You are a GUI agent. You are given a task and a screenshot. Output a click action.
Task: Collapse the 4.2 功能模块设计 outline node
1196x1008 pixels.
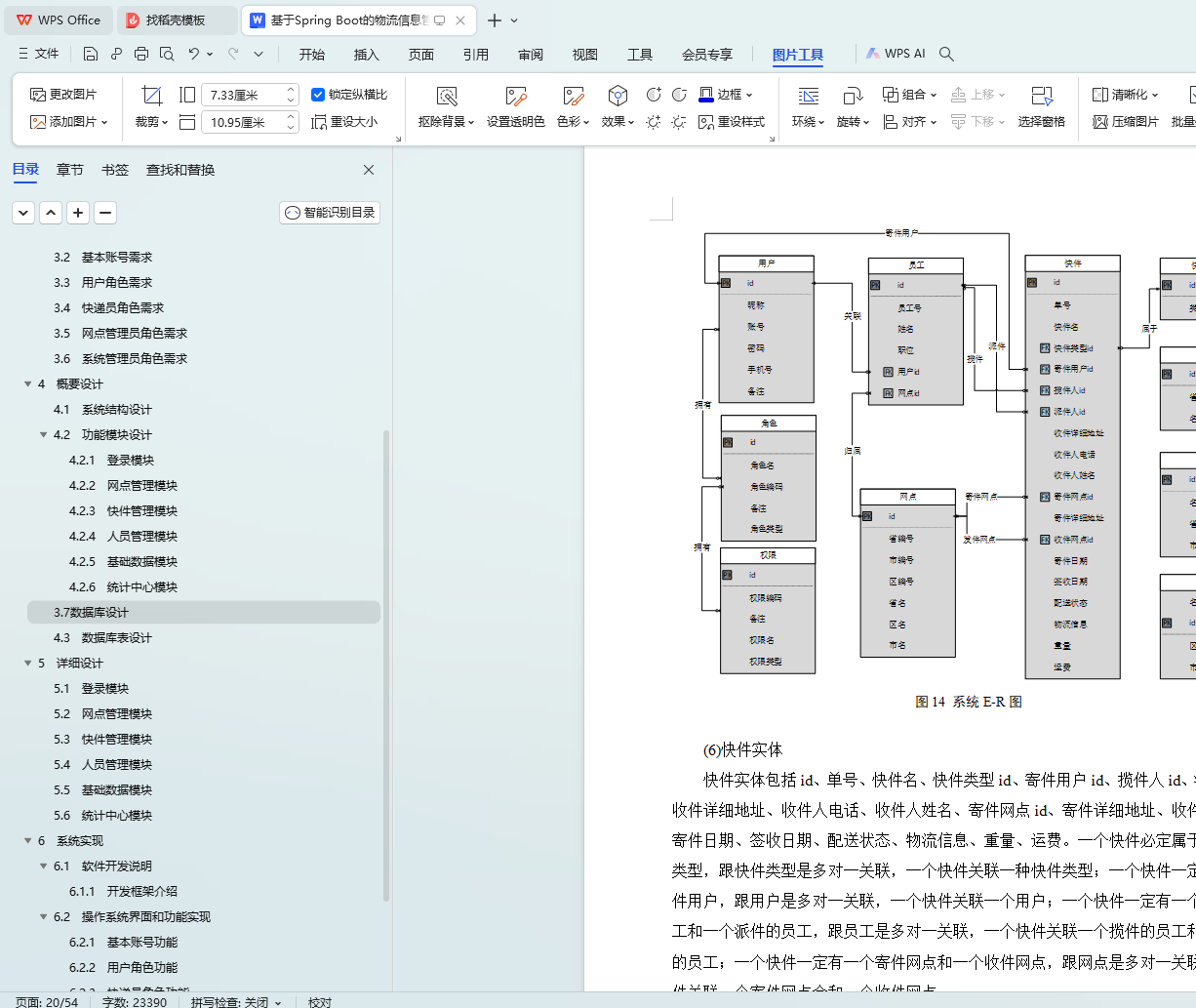tap(44, 435)
